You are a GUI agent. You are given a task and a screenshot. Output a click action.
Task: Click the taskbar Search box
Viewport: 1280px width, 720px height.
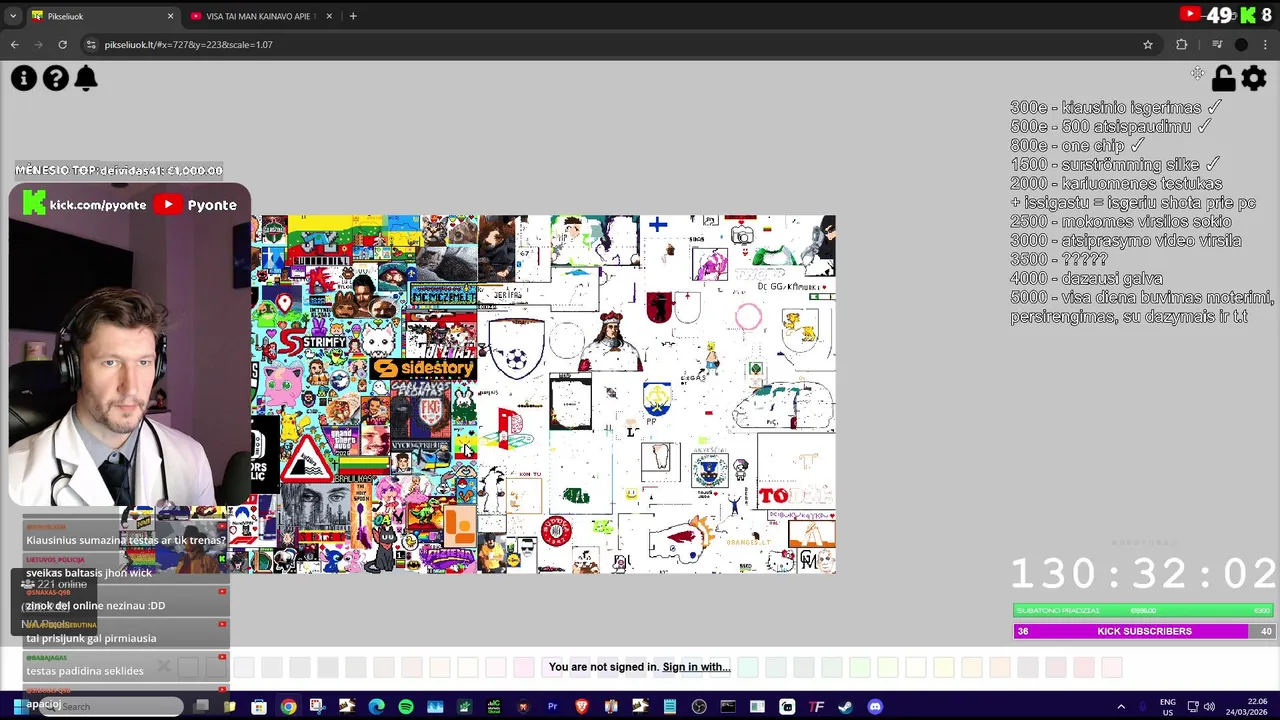point(110,706)
